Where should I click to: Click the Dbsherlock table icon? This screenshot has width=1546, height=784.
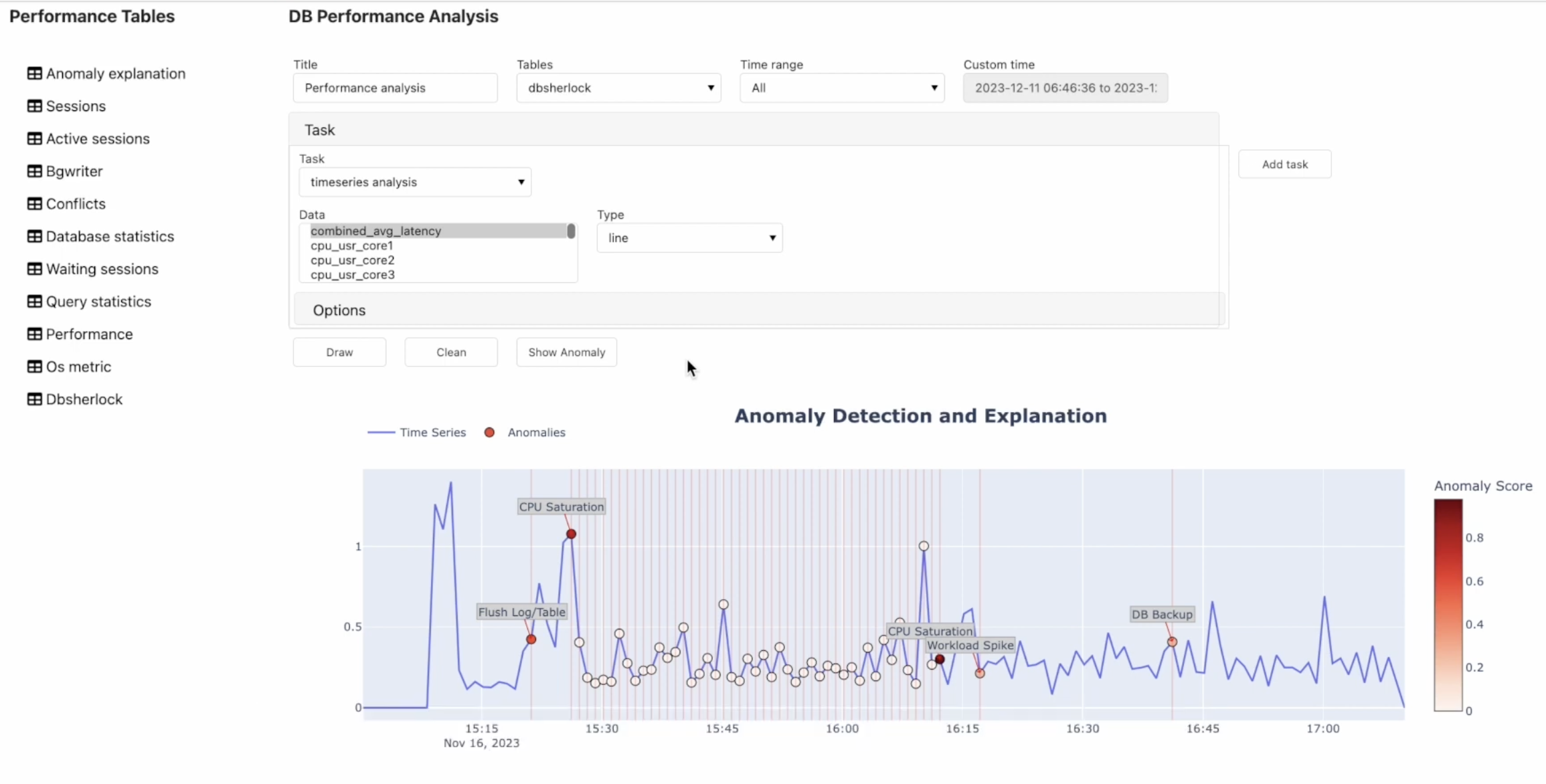(x=34, y=399)
